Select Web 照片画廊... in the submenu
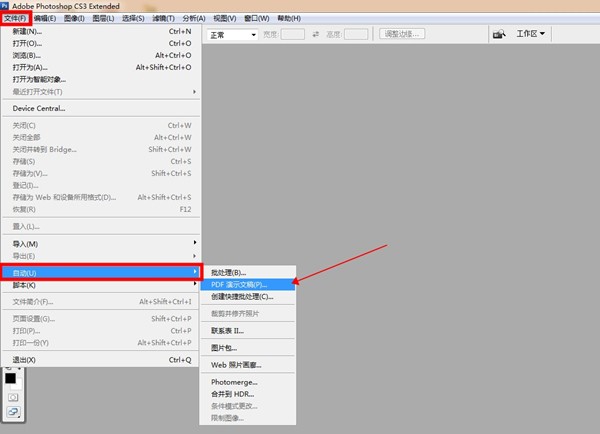600x434 pixels. click(x=248, y=365)
